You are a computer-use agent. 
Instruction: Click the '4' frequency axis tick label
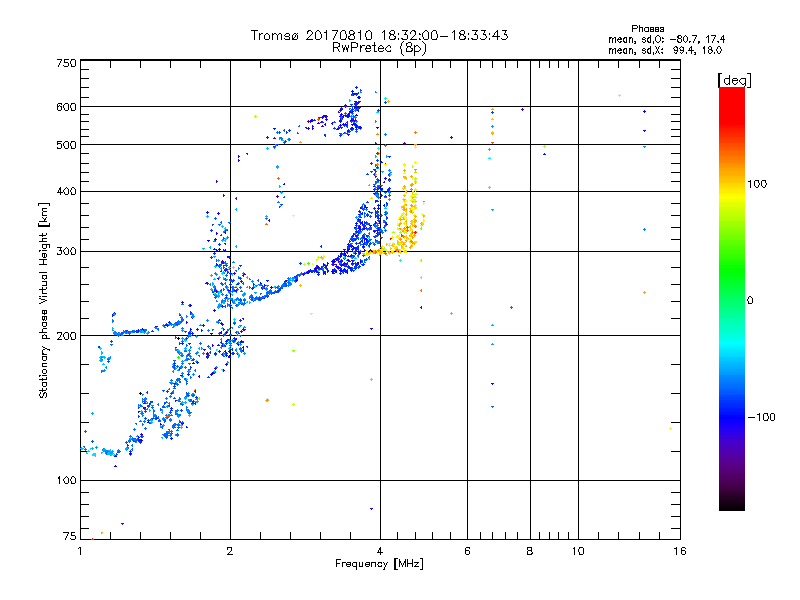coord(380,551)
